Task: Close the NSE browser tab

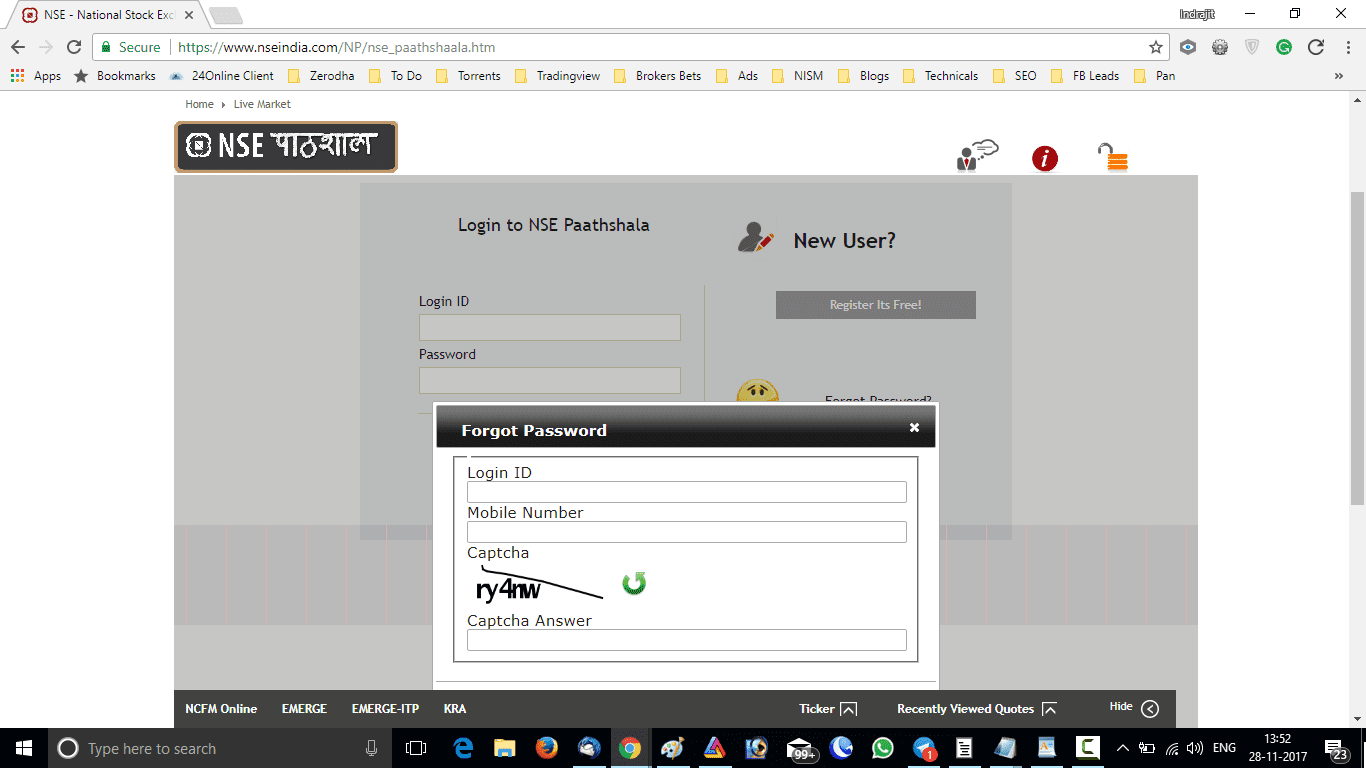Action: point(188,15)
